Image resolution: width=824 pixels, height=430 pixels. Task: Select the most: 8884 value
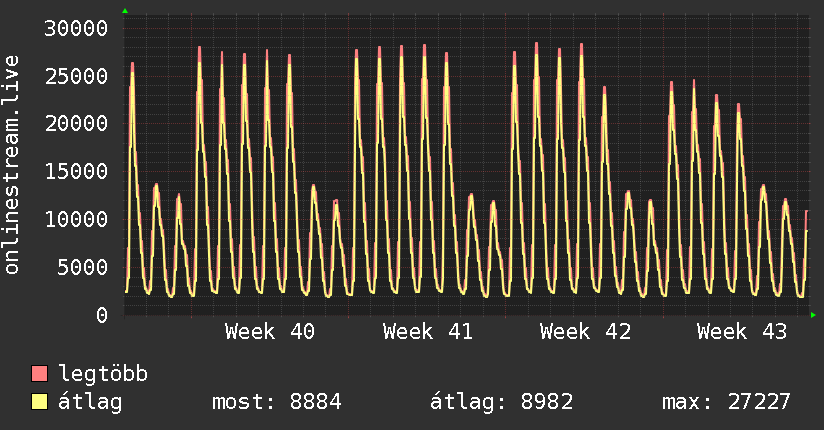pyautogui.click(x=277, y=402)
